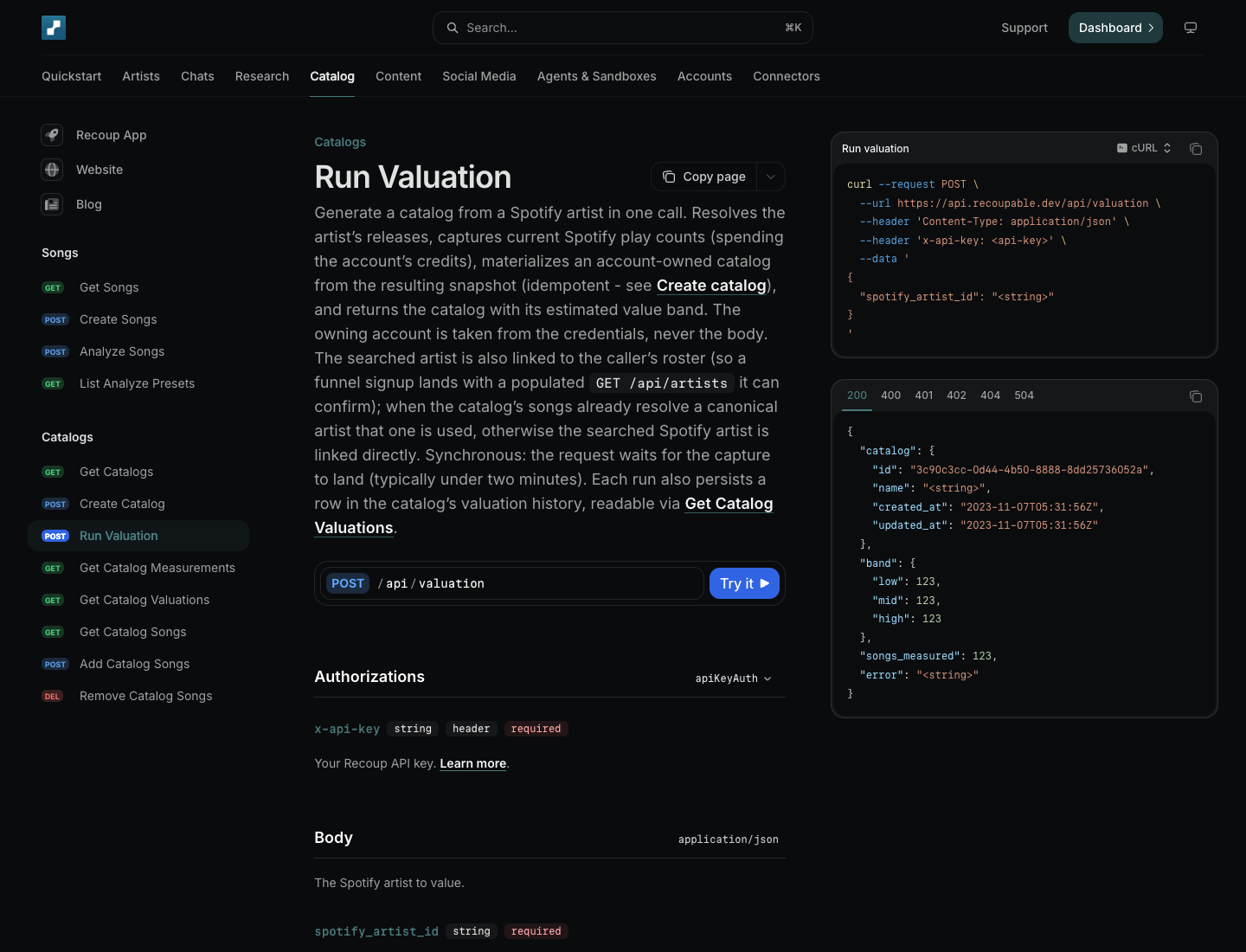The width and height of the screenshot is (1246, 952).
Task: Open the Website globe icon
Action: coord(52,170)
